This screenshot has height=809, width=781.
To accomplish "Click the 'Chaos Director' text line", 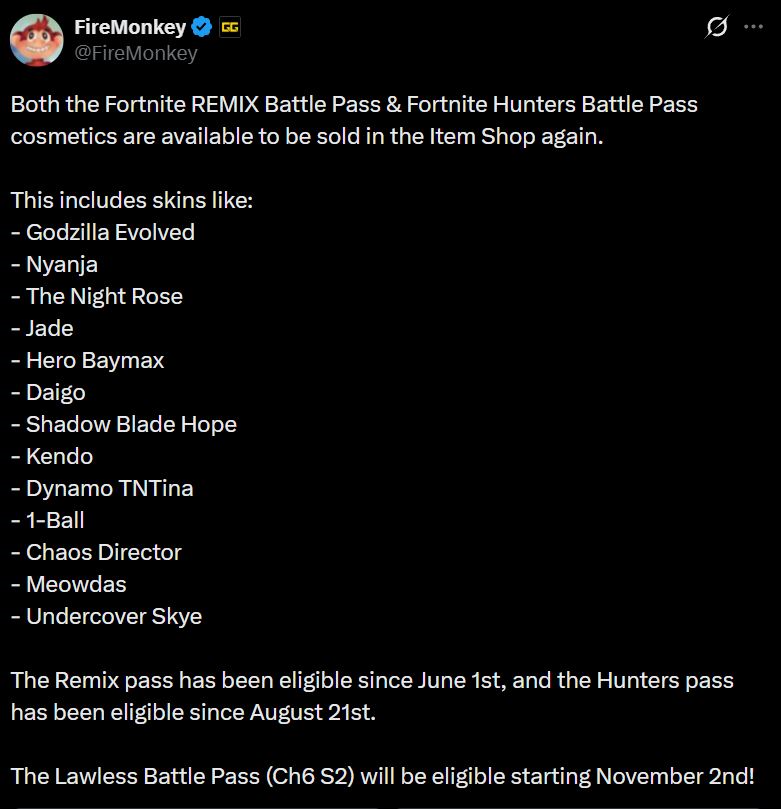I will pyautogui.click(x=96, y=553).
